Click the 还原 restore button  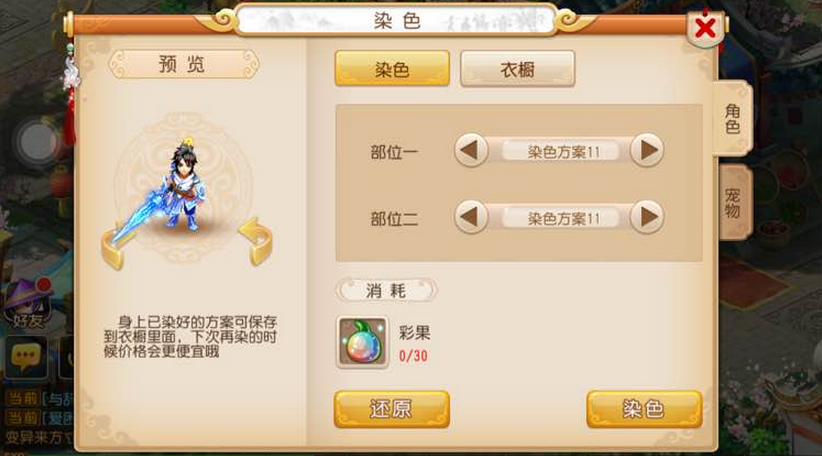click(x=392, y=409)
